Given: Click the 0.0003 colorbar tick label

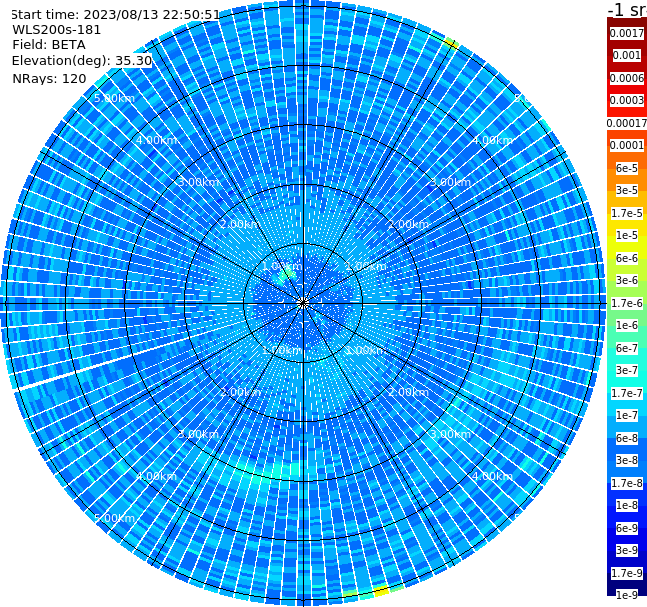Looking at the screenshot, I should pyautogui.click(x=626, y=100).
